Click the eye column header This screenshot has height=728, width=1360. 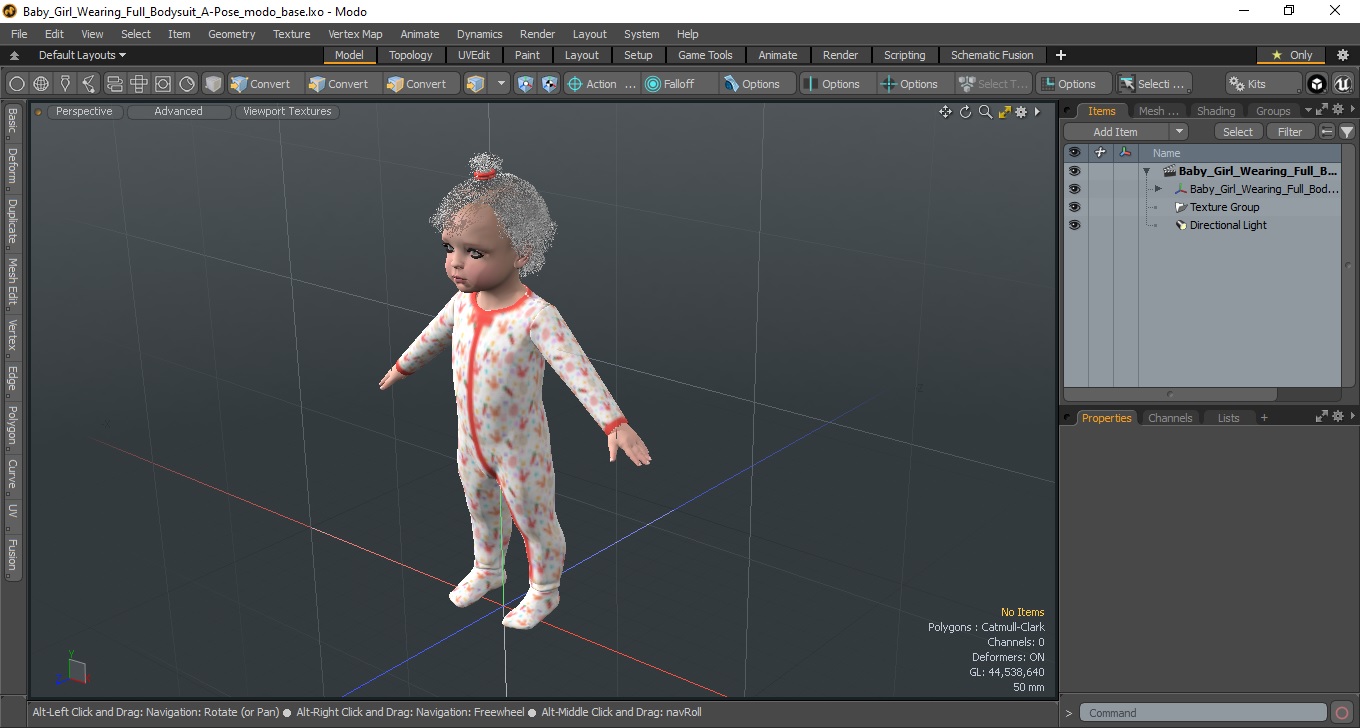coord(1075,153)
